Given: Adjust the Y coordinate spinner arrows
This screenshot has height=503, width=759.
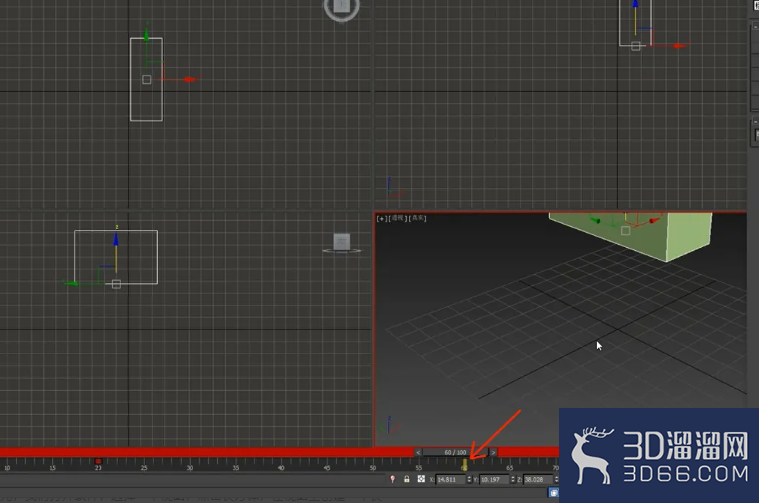Looking at the screenshot, I should click(513, 480).
